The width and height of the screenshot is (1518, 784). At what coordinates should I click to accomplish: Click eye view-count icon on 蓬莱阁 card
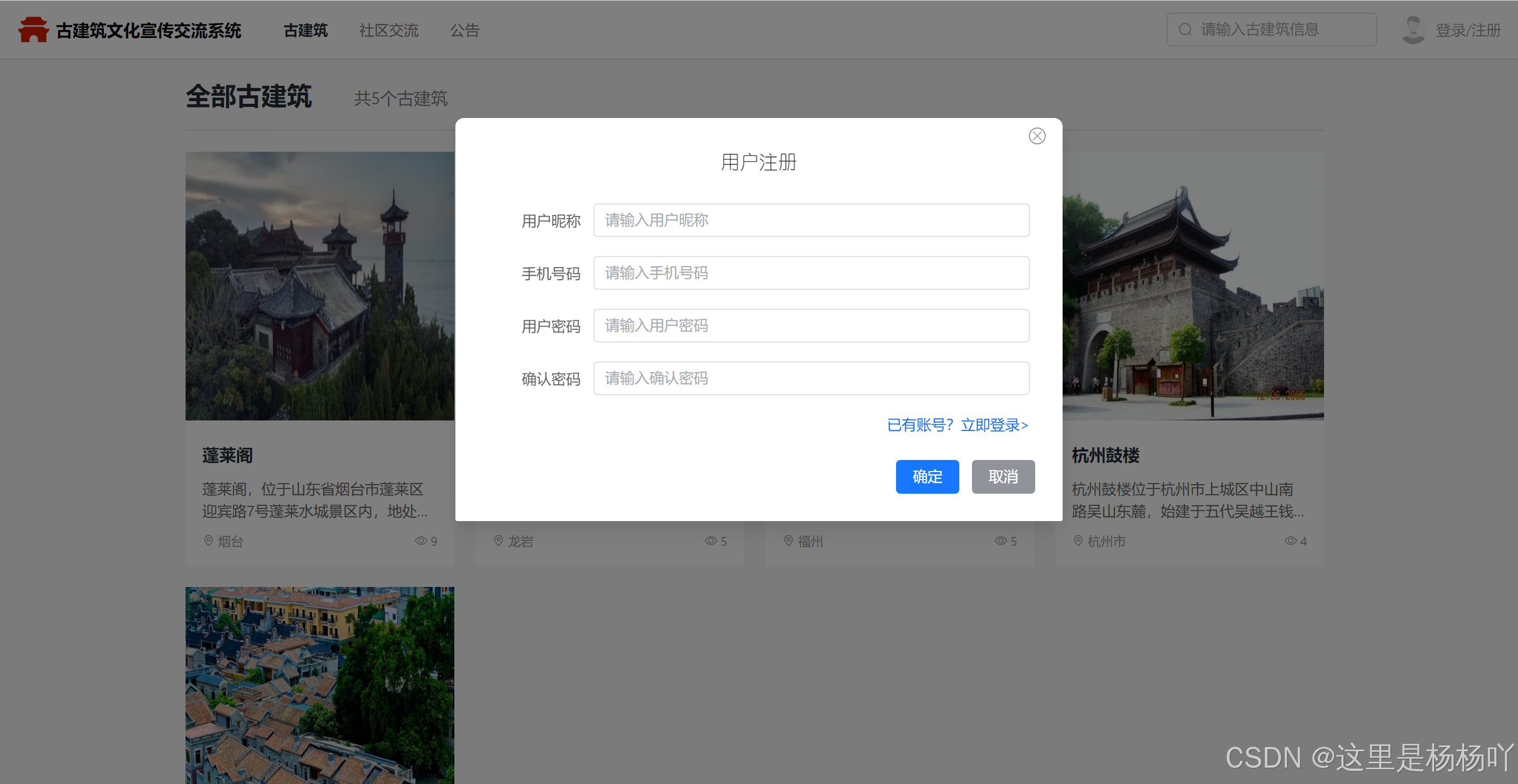[x=421, y=541]
